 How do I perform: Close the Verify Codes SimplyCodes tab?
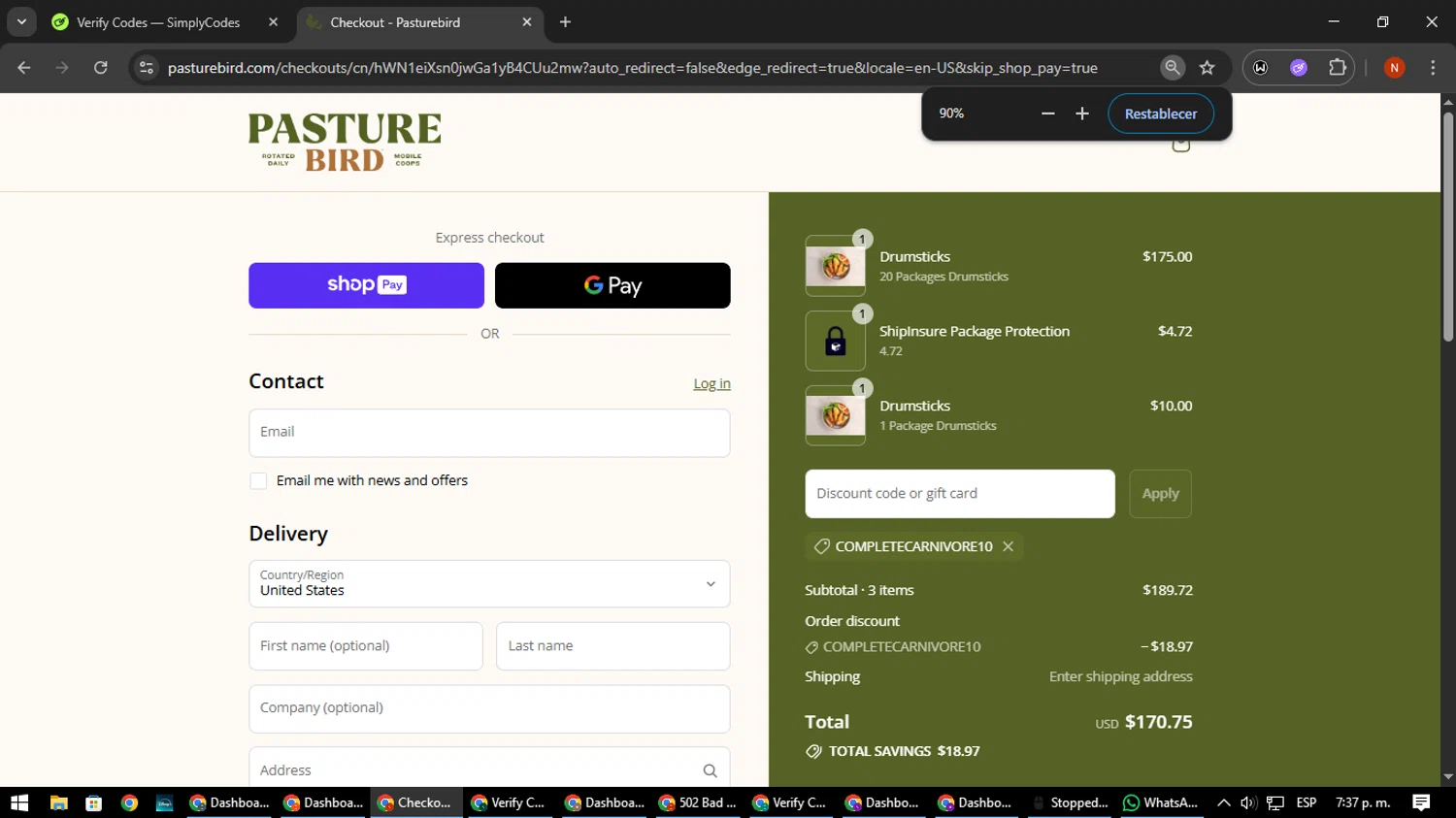273,21
